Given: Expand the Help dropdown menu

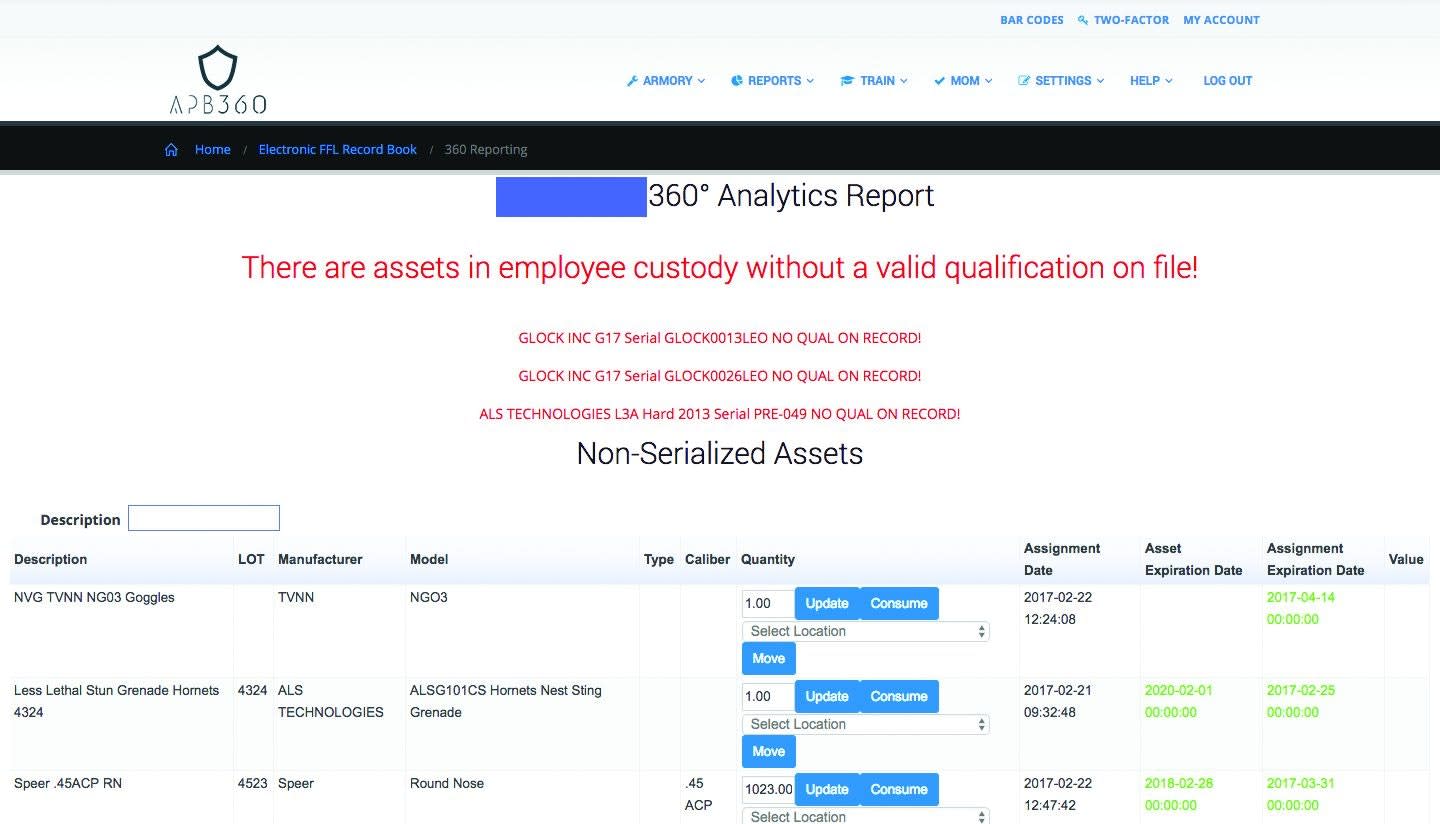Looking at the screenshot, I should tap(1150, 81).
